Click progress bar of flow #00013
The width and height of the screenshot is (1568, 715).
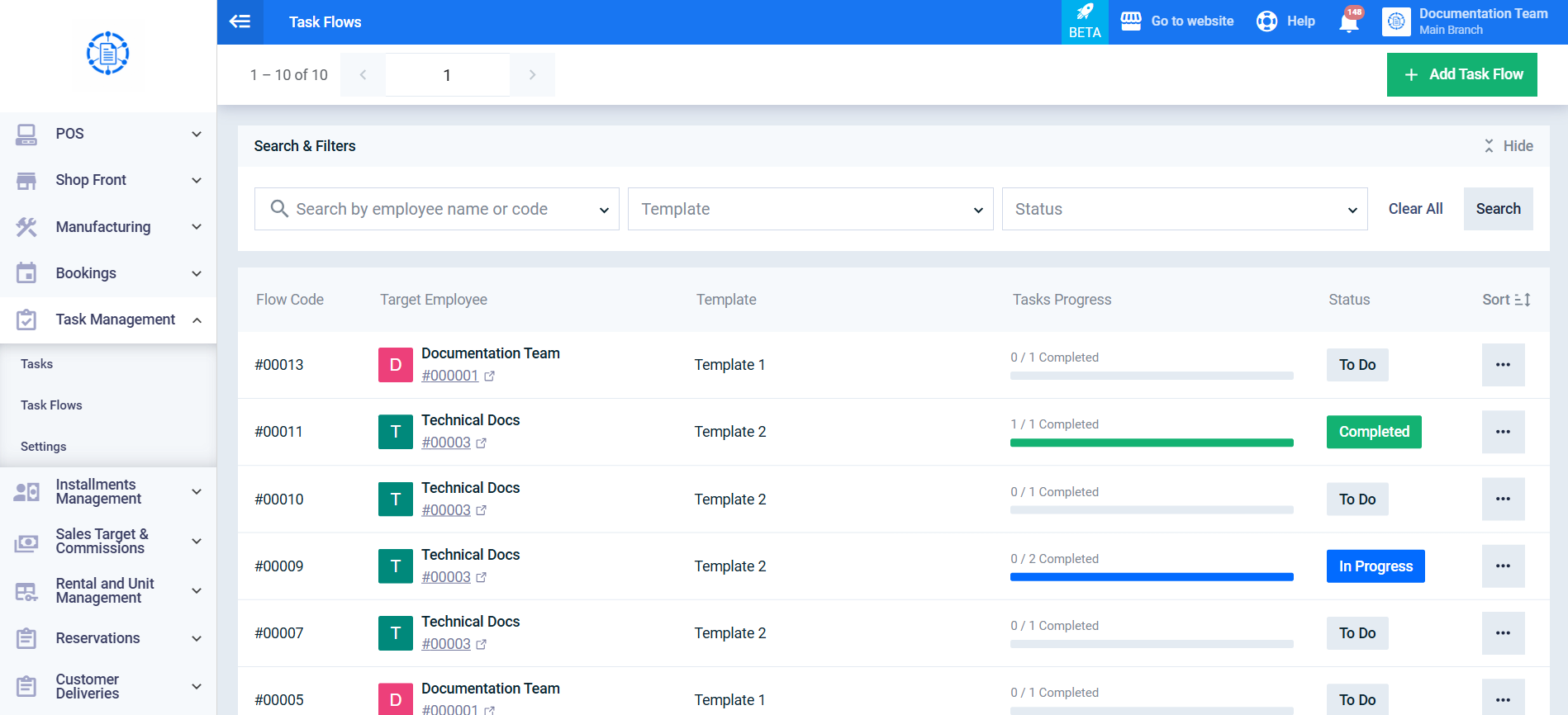click(x=1152, y=376)
